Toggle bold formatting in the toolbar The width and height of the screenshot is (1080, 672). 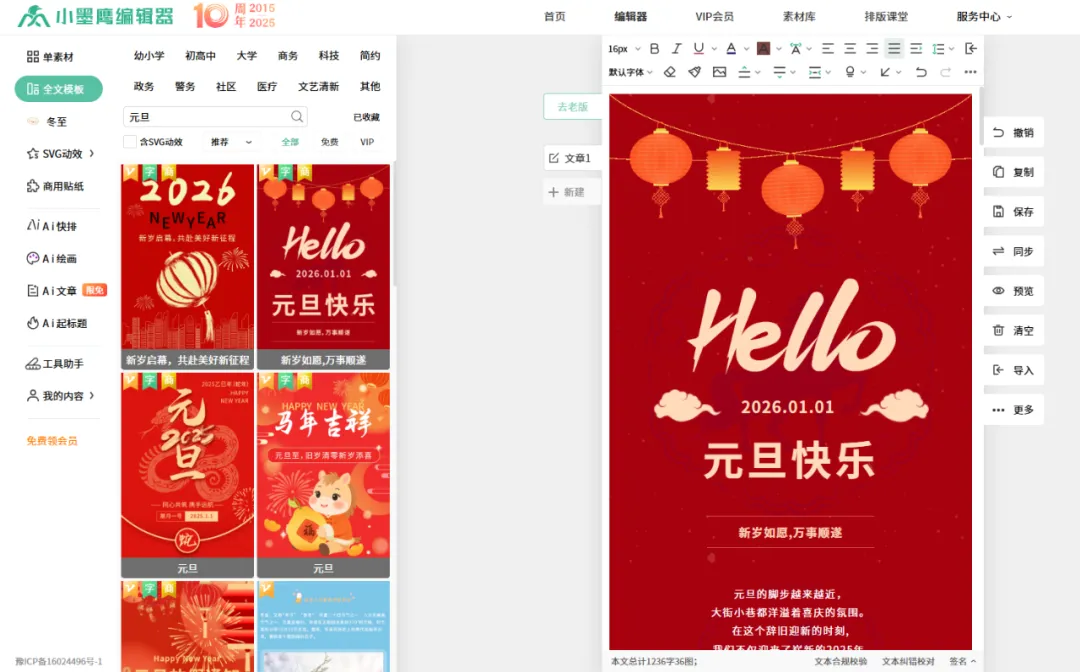coord(654,48)
